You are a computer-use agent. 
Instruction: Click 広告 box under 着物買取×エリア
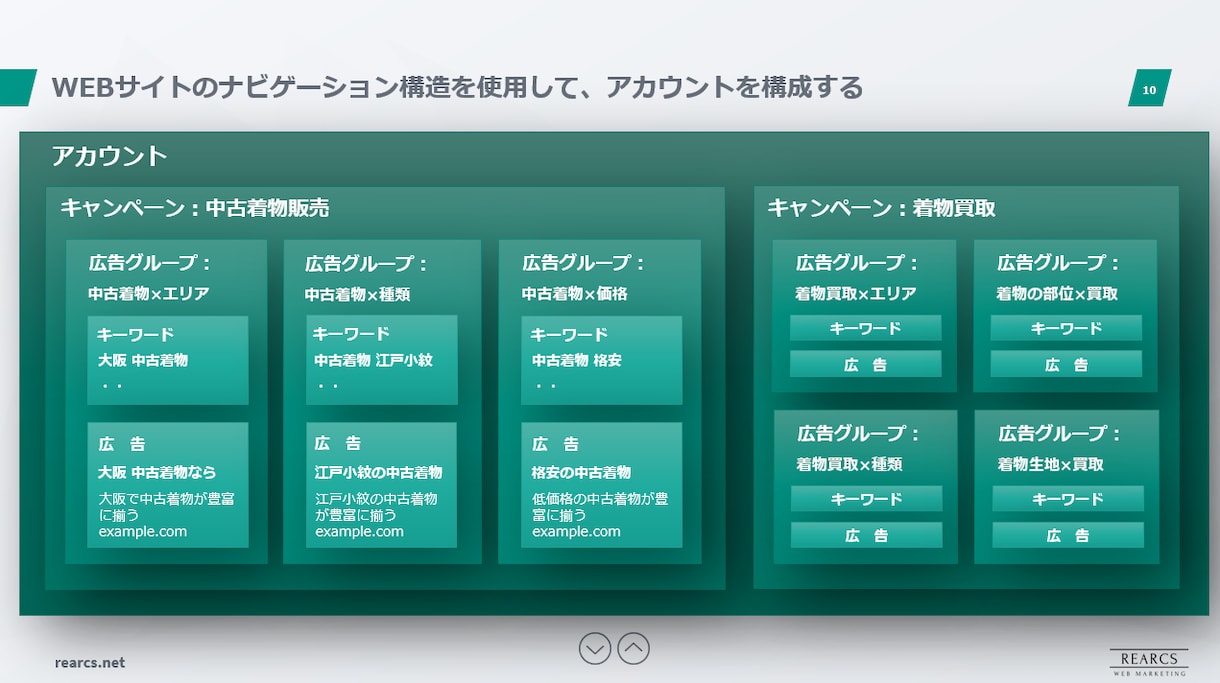[865, 364]
